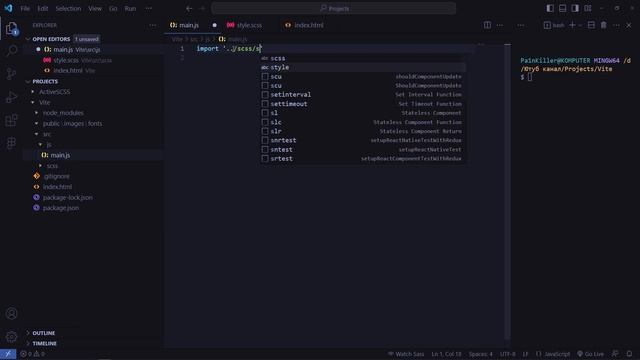Screen dimensions: 640x360
Task: Open the Selection menu
Action: click(68, 8)
